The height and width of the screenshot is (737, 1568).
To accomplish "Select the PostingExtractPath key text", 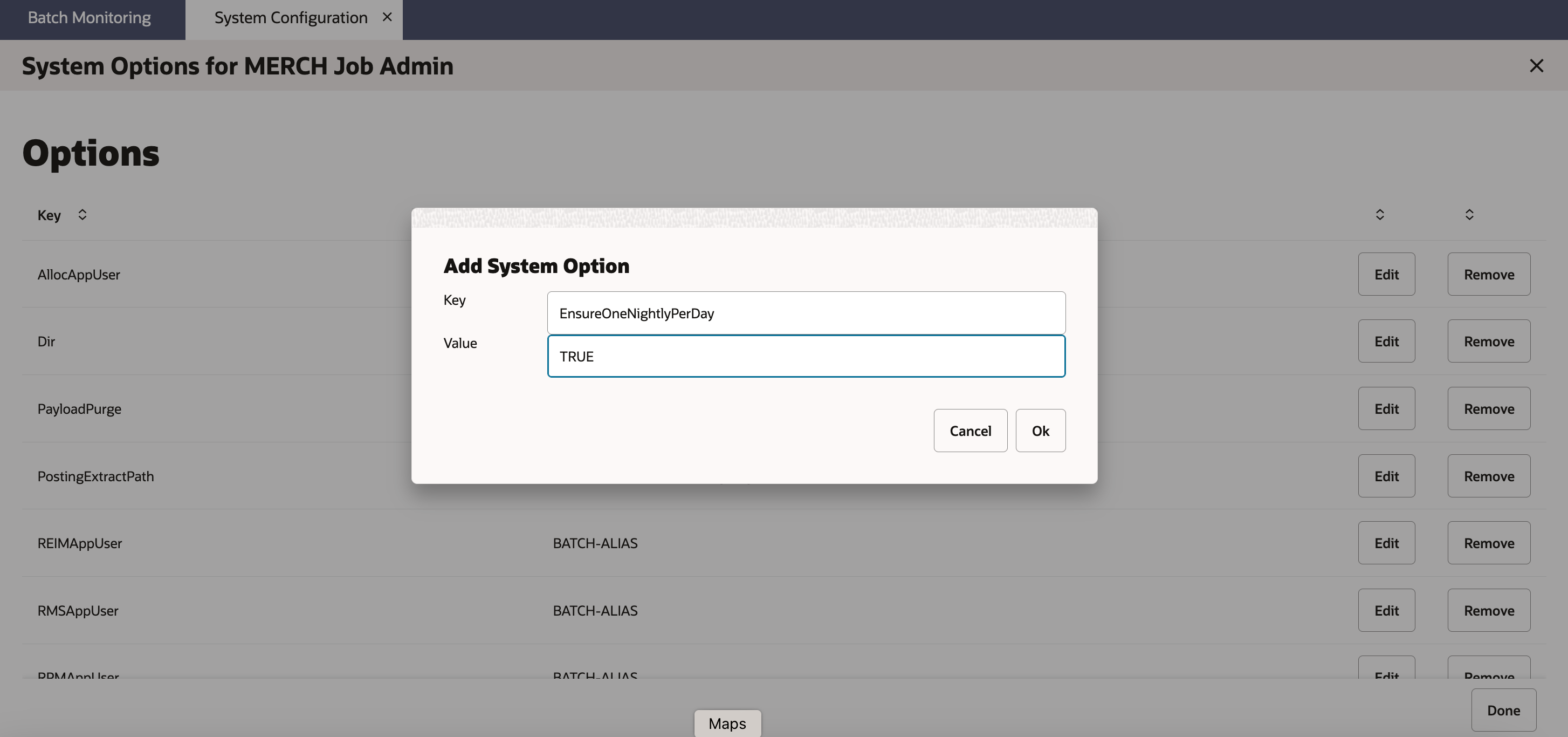I will [95, 476].
